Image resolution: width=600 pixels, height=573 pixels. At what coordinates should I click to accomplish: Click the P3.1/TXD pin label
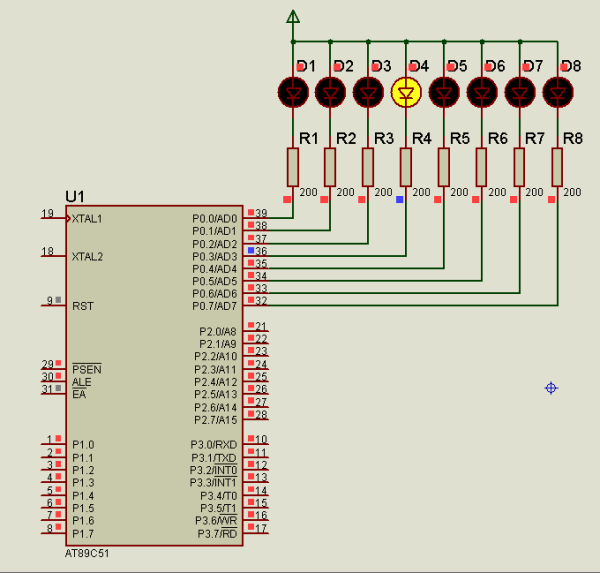pos(214,458)
